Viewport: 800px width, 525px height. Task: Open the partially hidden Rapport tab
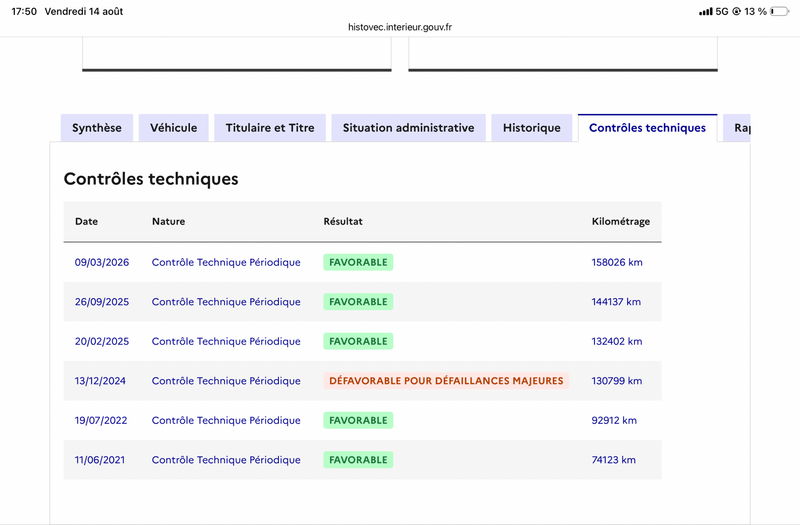click(x=737, y=128)
